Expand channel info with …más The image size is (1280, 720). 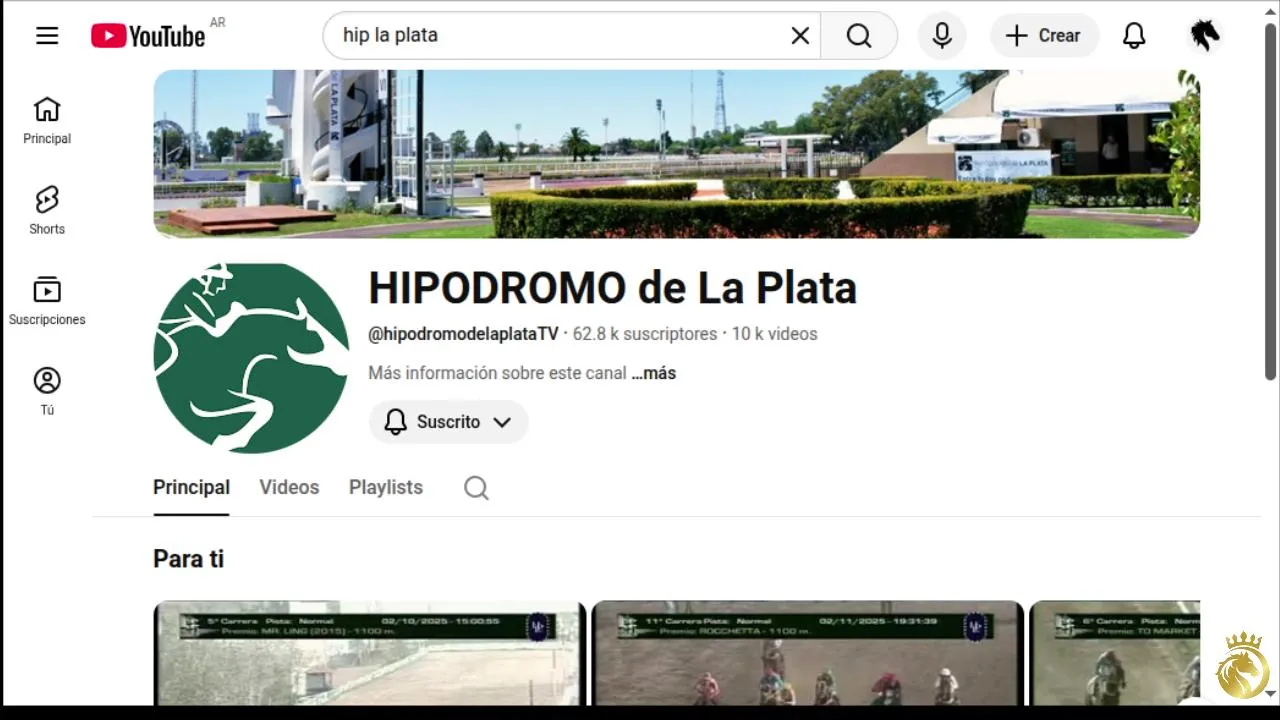tap(653, 373)
